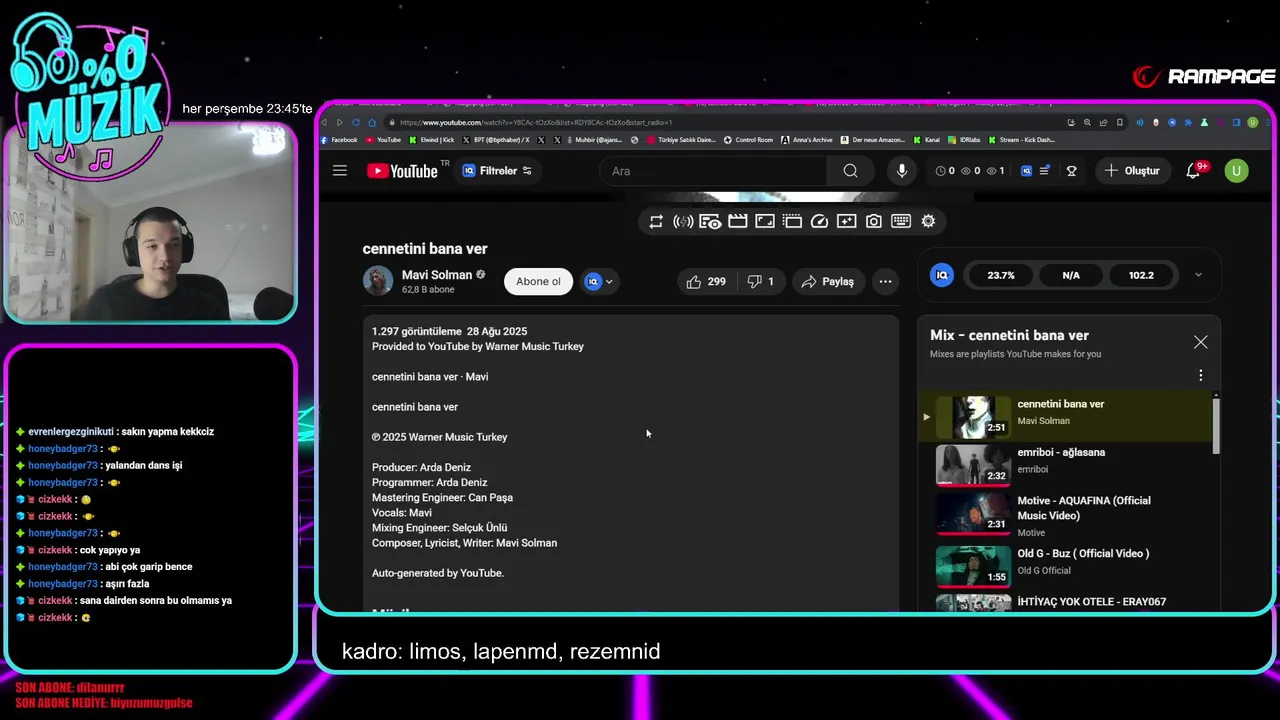Screen dimensions: 1280x720
Task: Open the browser profile icon in toolbar
Action: pos(1253,122)
